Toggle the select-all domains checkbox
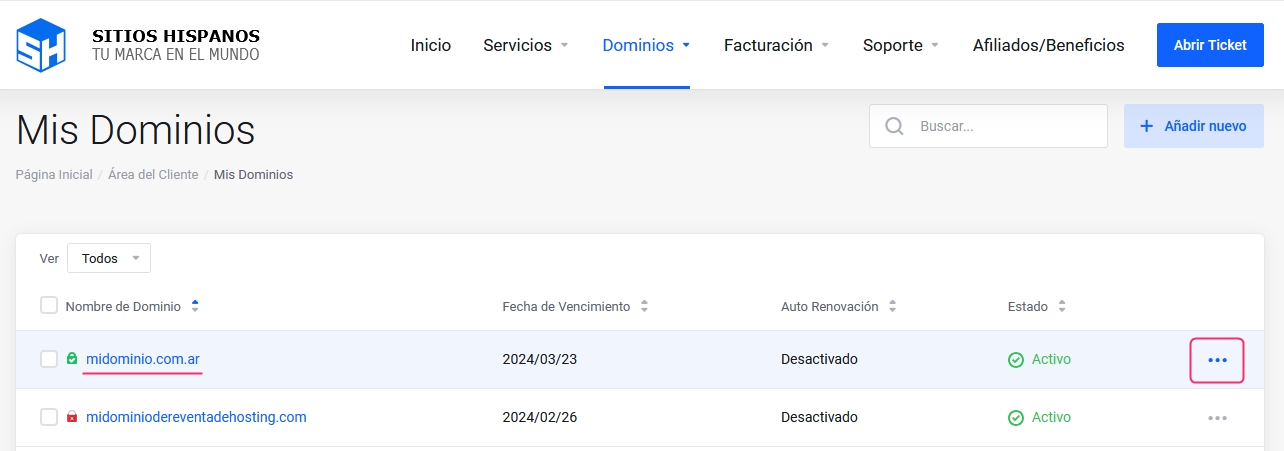The width and height of the screenshot is (1284, 451). click(x=49, y=306)
